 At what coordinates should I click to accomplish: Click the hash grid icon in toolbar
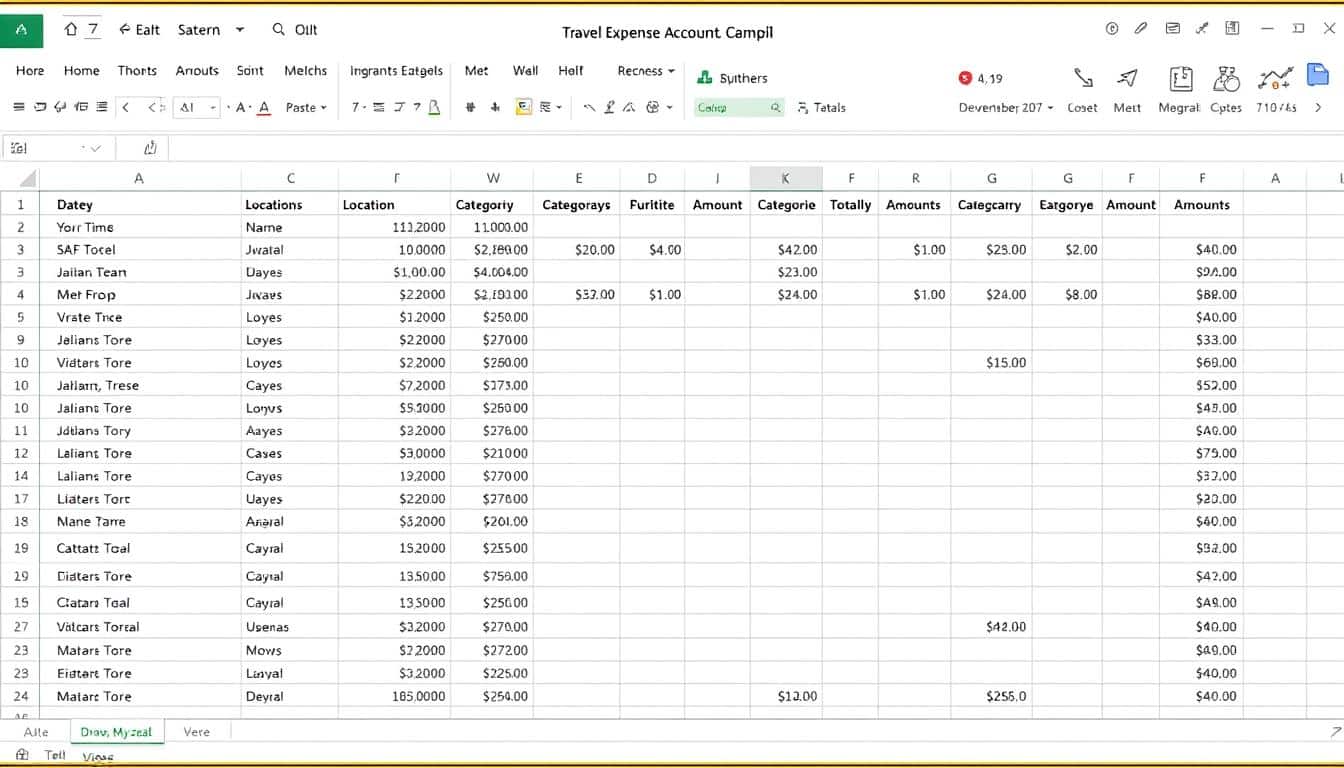pos(470,107)
